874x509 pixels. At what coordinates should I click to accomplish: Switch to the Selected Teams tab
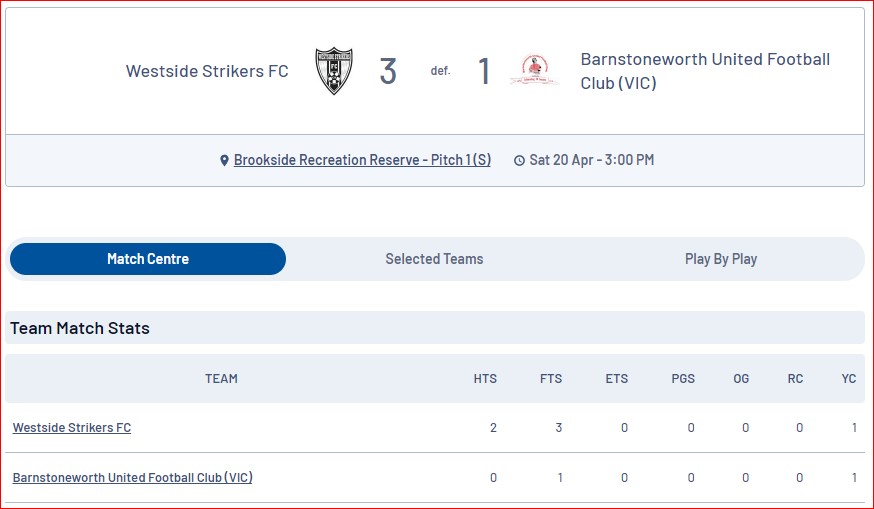[434, 259]
